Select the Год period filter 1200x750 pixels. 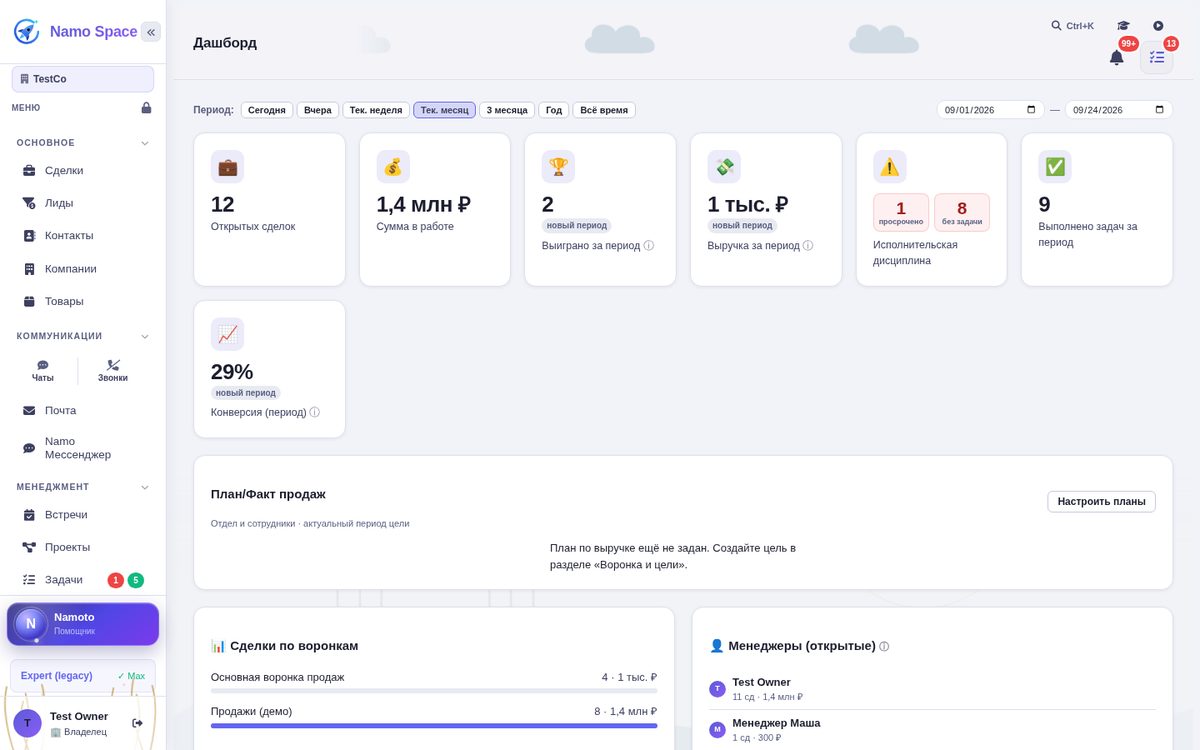pyautogui.click(x=554, y=110)
